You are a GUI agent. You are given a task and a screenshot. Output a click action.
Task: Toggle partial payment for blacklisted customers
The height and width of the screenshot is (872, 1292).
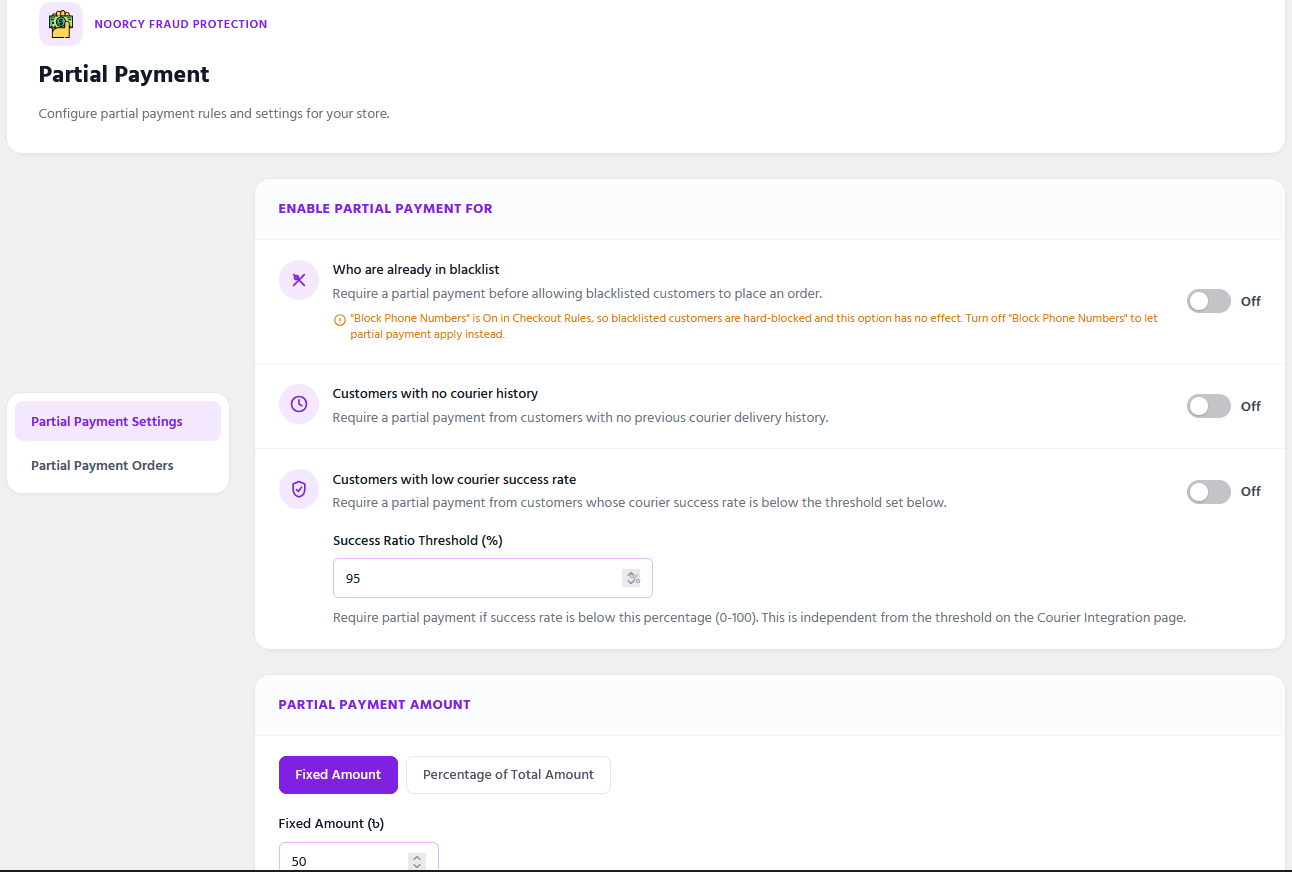pos(1209,301)
